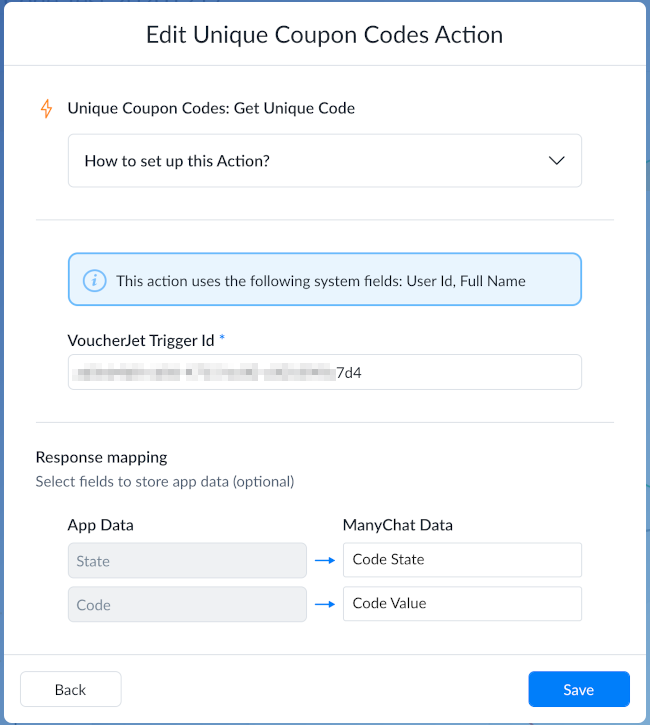Click the "Edit Unique Coupon Codes Action" title
This screenshot has height=725, width=650.
click(325, 35)
